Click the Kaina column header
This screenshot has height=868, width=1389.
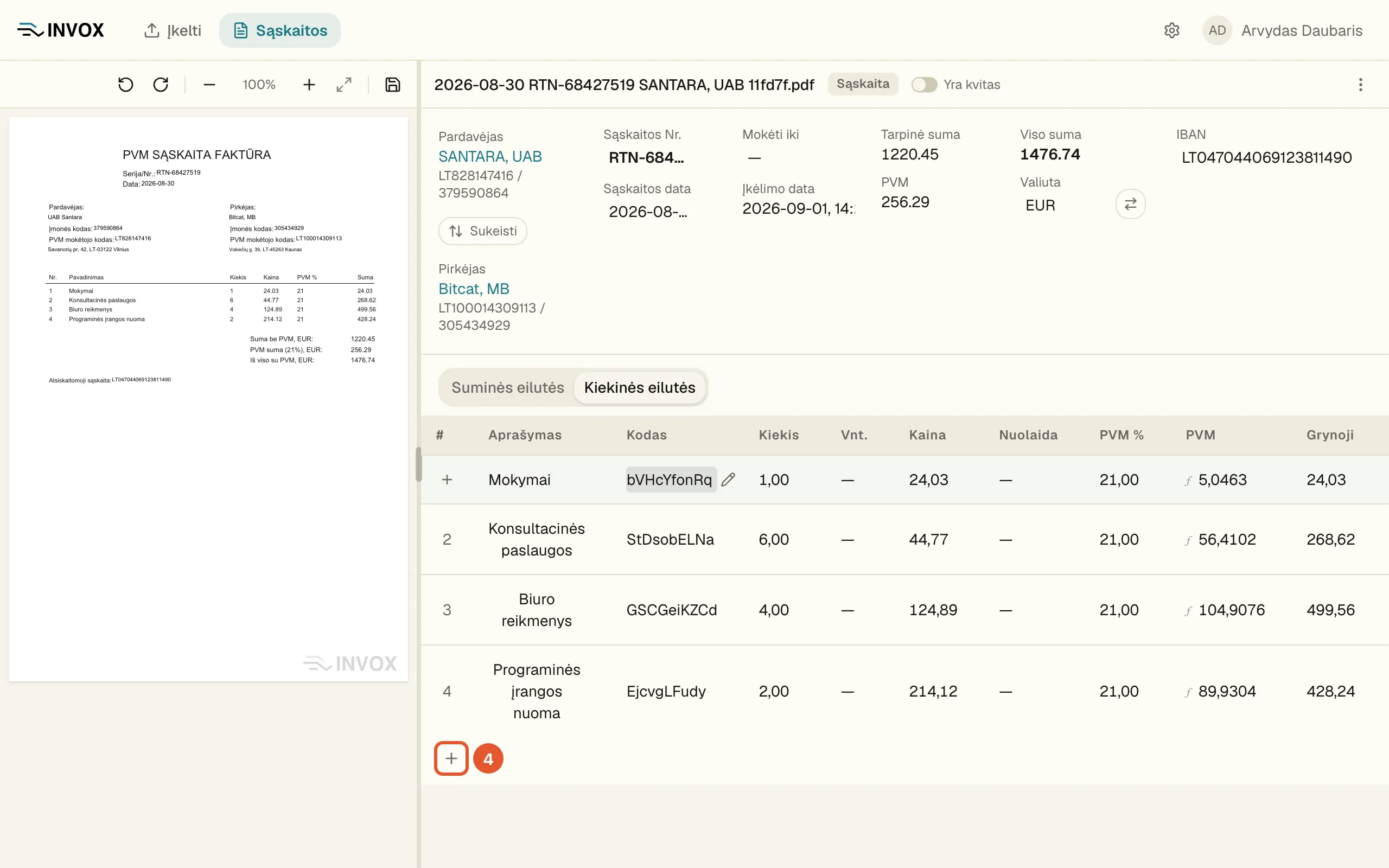click(927, 435)
